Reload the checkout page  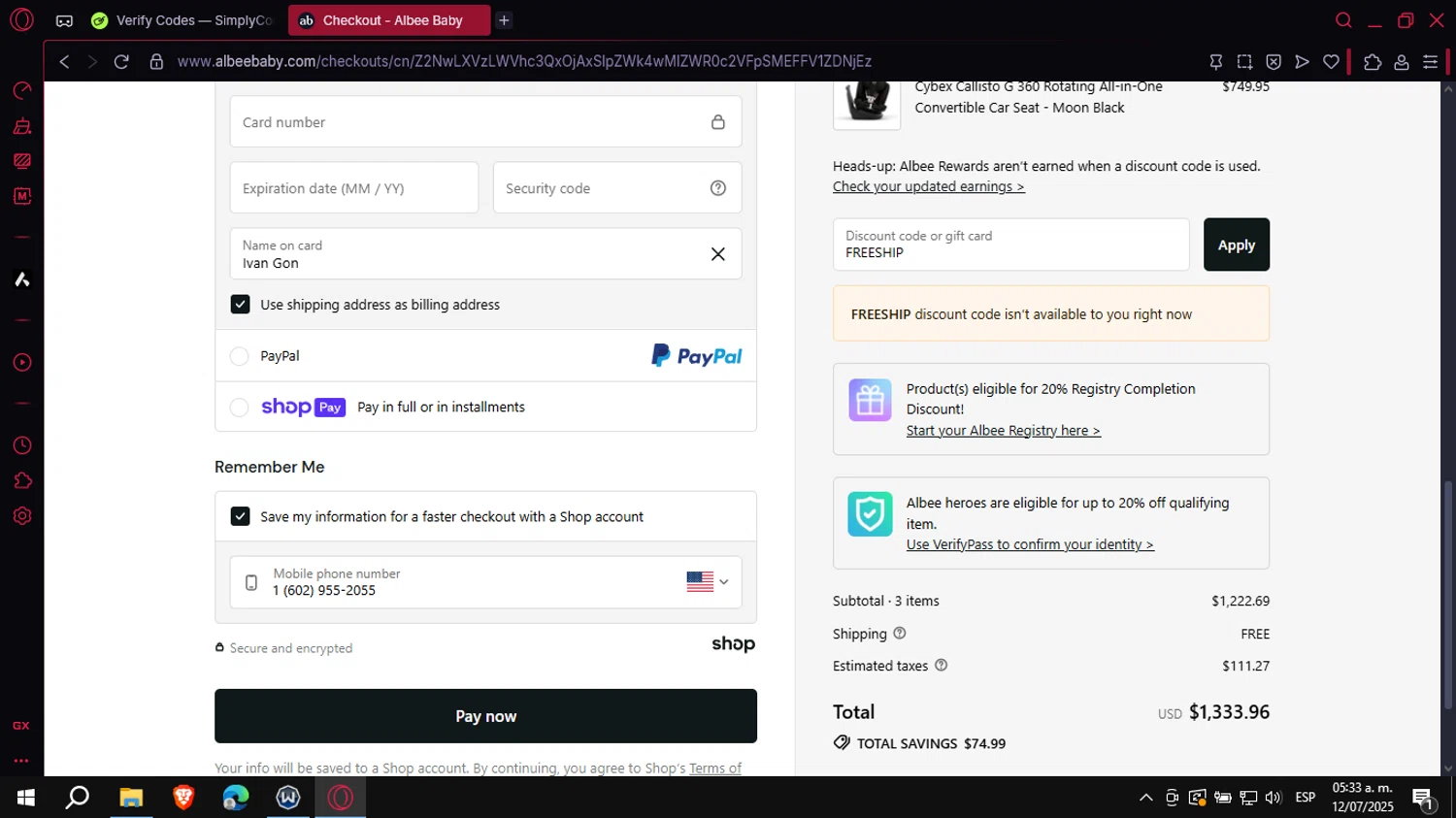pyautogui.click(x=121, y=61)
